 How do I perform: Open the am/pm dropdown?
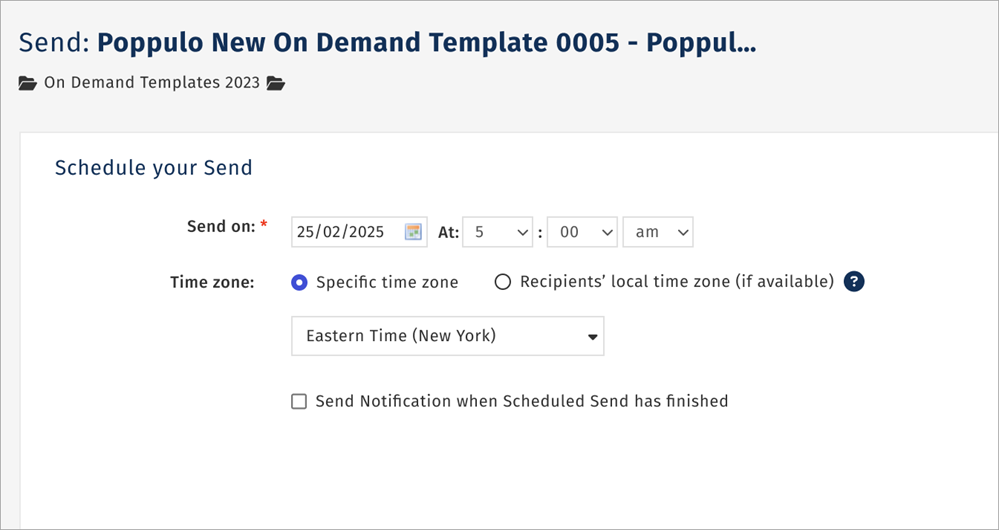click(x=658, y=232)
